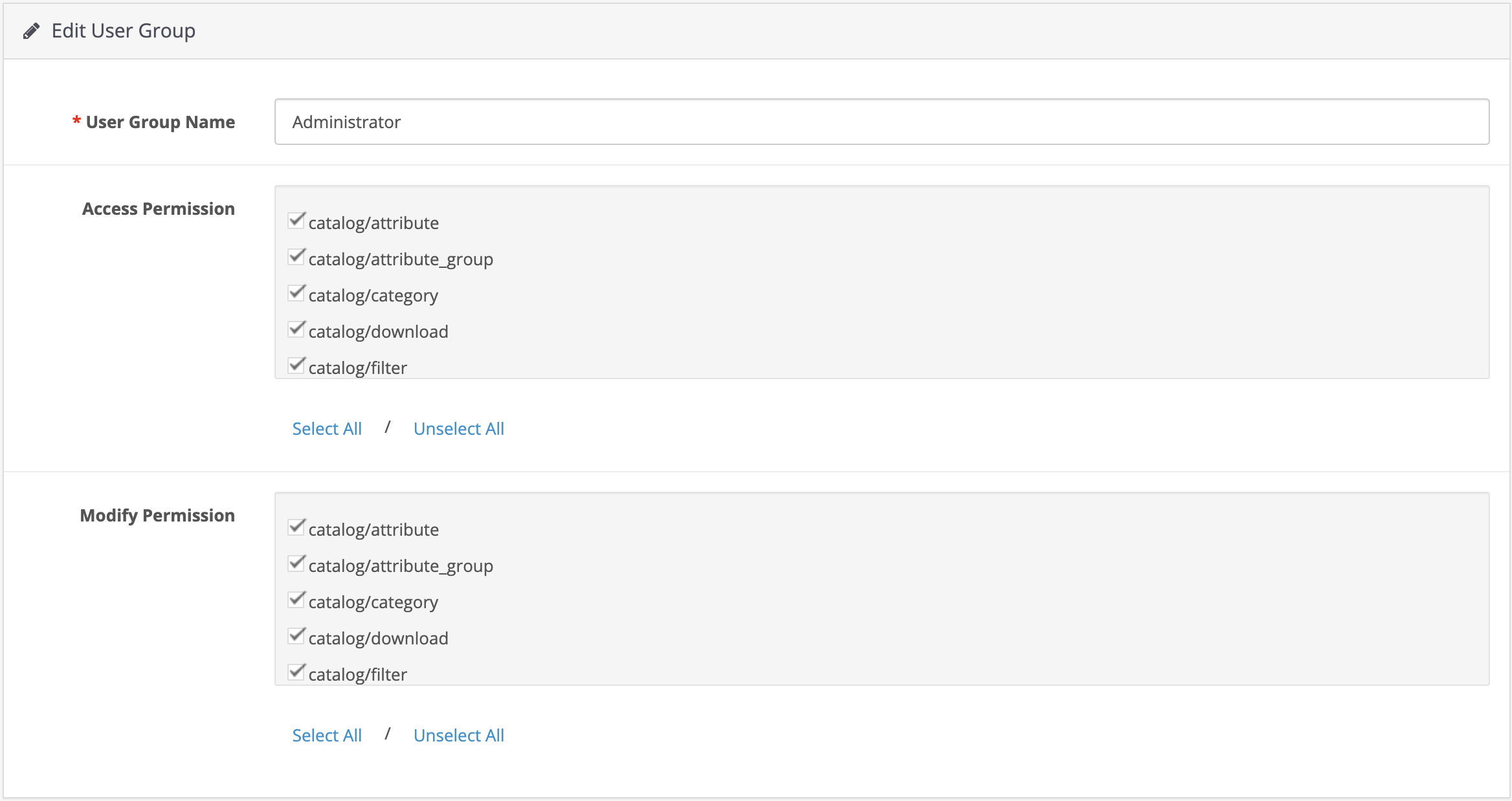Uncheck catalog/filter in Modify Permission list

296,672
